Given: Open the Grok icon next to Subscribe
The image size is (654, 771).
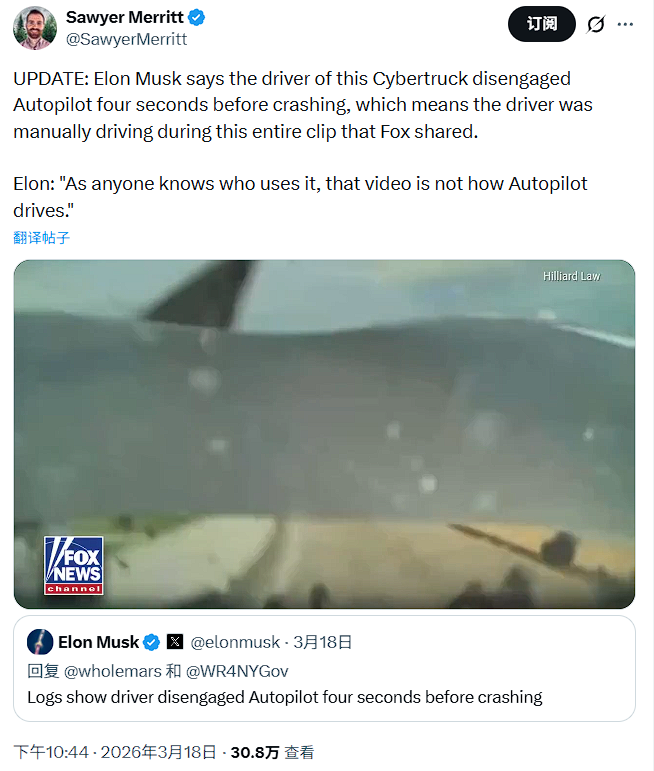Looking at the screenshot, I should tap(596, 24).
